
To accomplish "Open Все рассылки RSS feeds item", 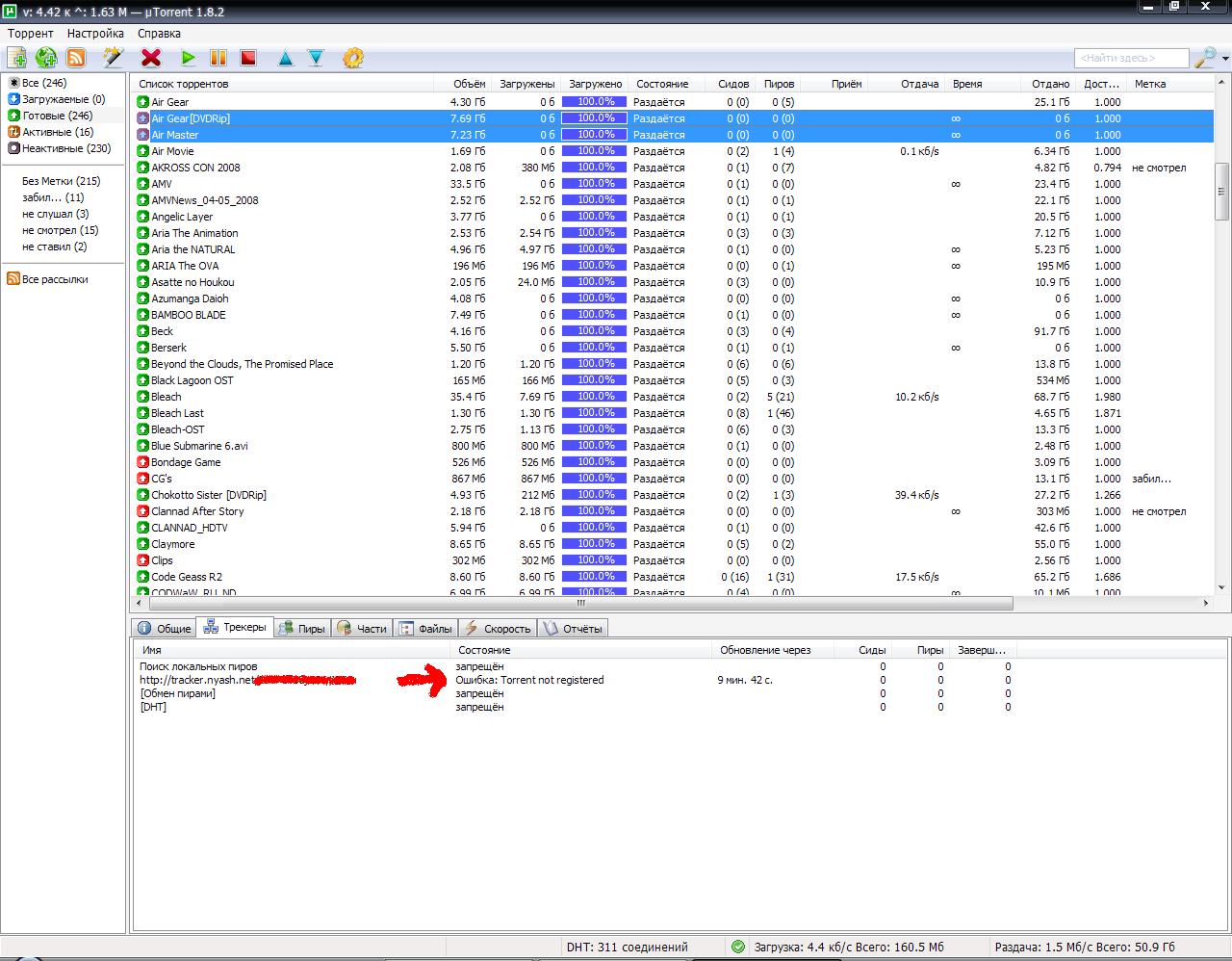I will (x=47, y=279).
